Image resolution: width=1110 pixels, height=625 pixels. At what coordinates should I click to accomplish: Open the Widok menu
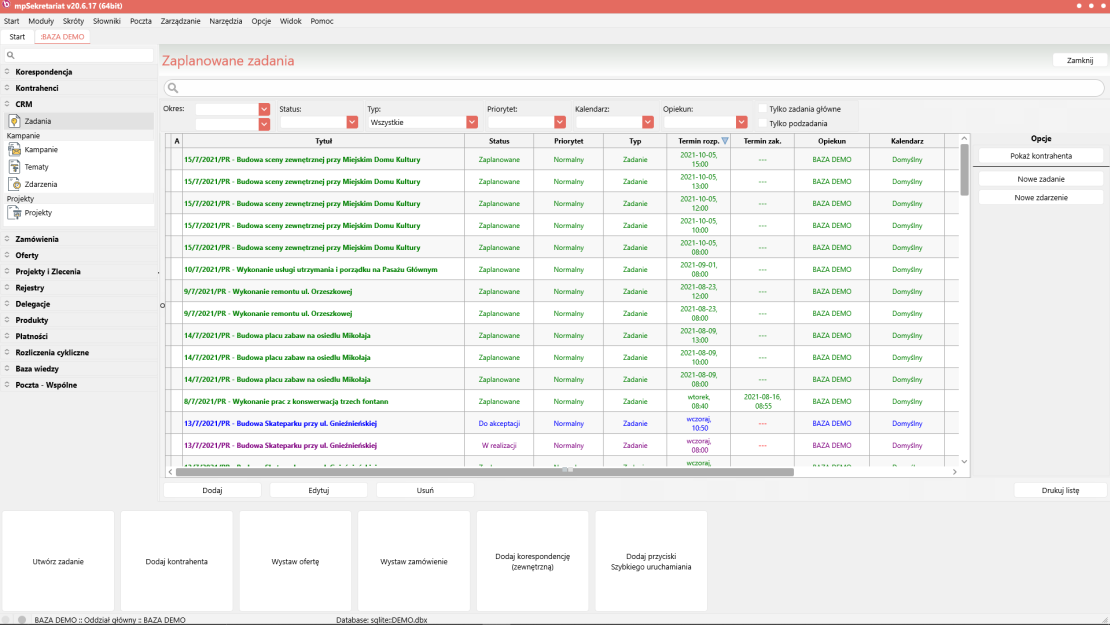point(291,21)
